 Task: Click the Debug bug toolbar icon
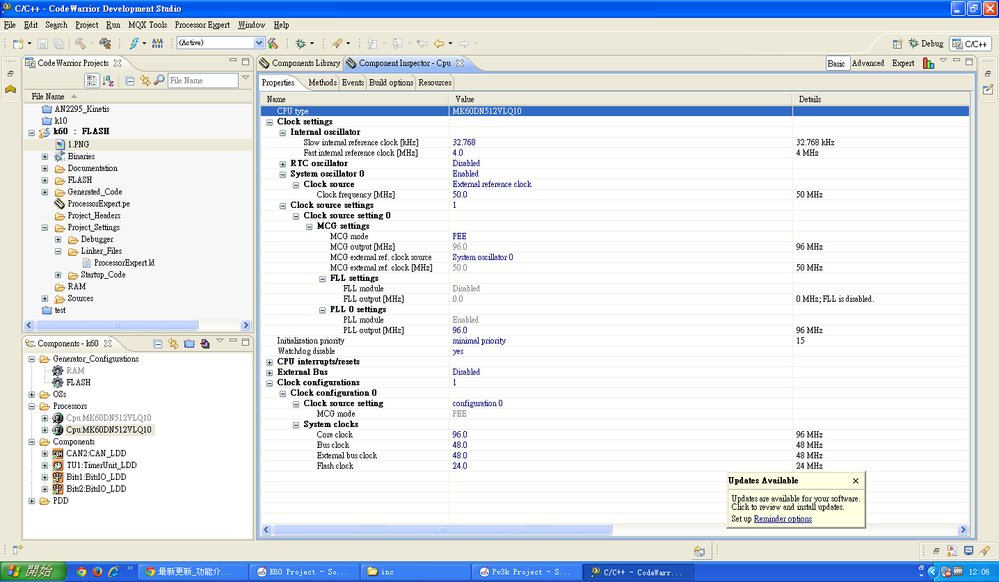tap(301, 43)
